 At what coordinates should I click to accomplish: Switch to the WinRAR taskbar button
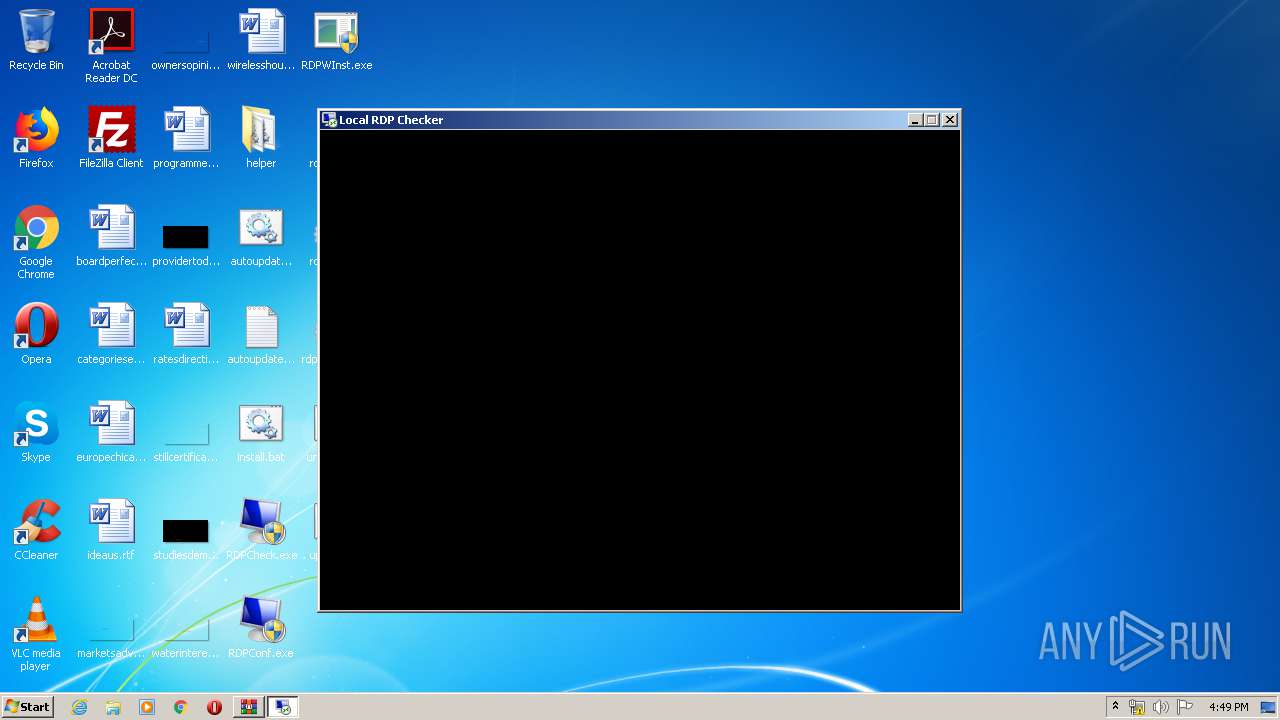point(248,707)
